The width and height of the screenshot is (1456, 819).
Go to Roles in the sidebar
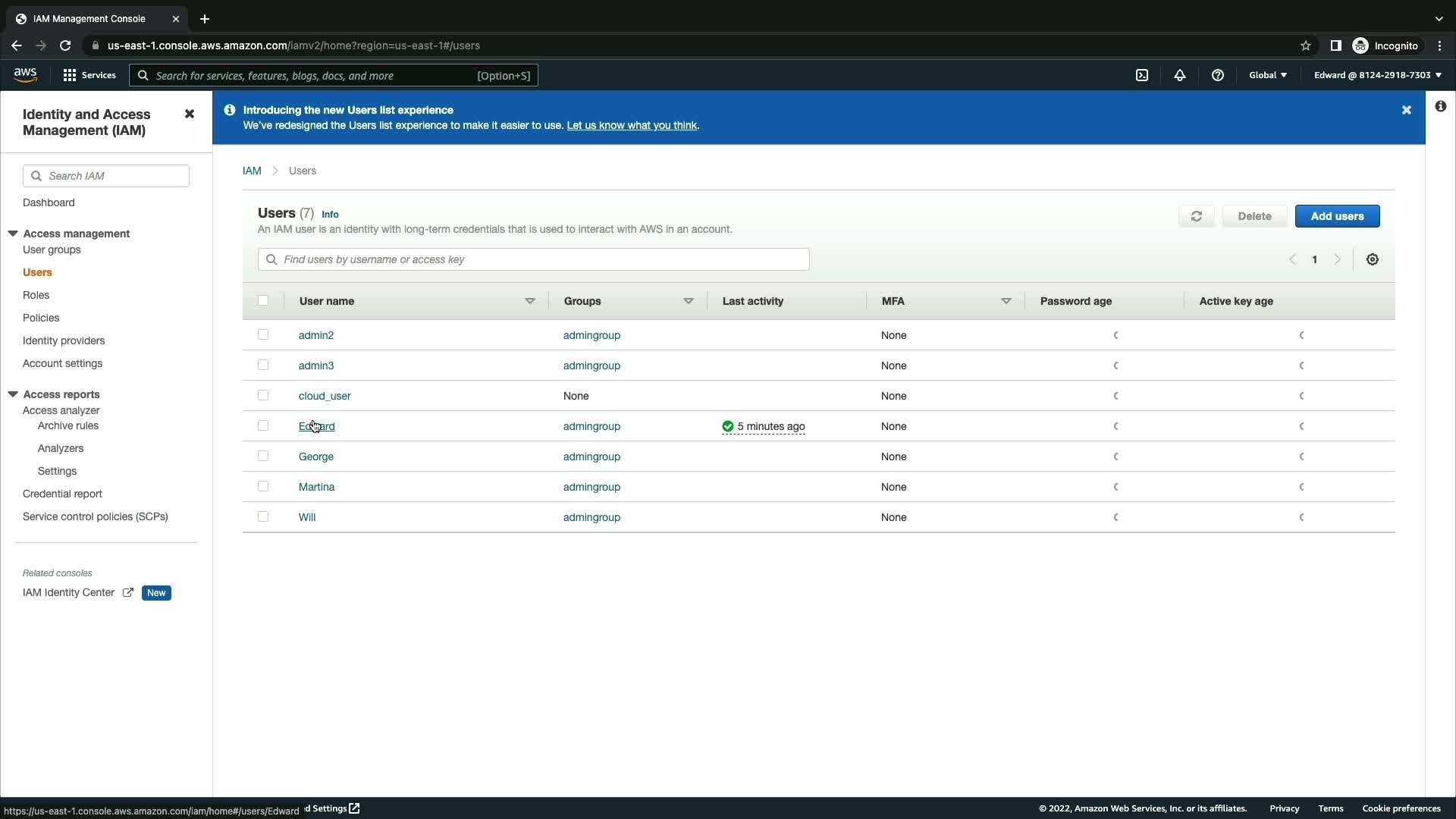(x=36, y=295)
